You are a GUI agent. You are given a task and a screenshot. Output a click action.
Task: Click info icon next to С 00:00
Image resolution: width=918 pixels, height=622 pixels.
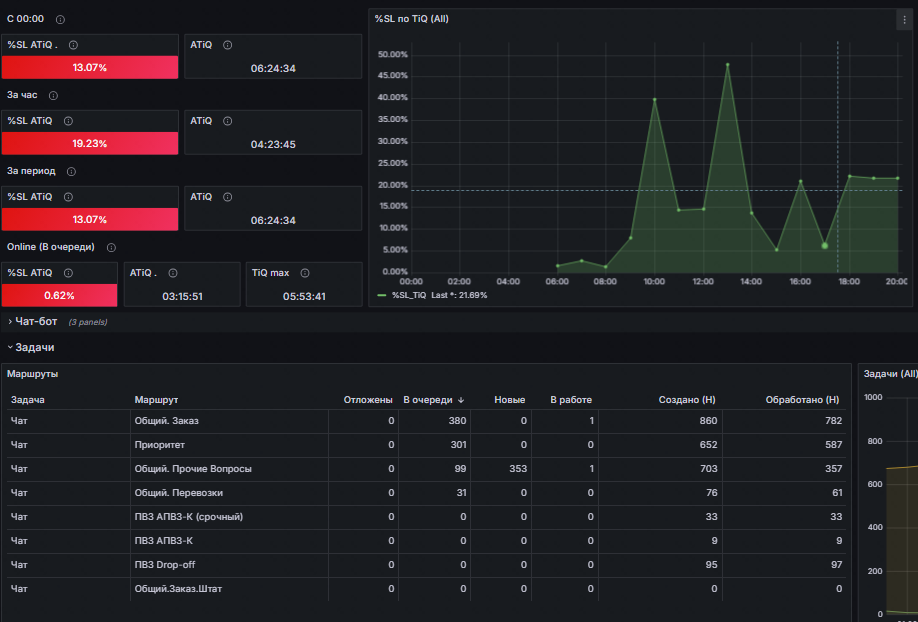[60, 19]
